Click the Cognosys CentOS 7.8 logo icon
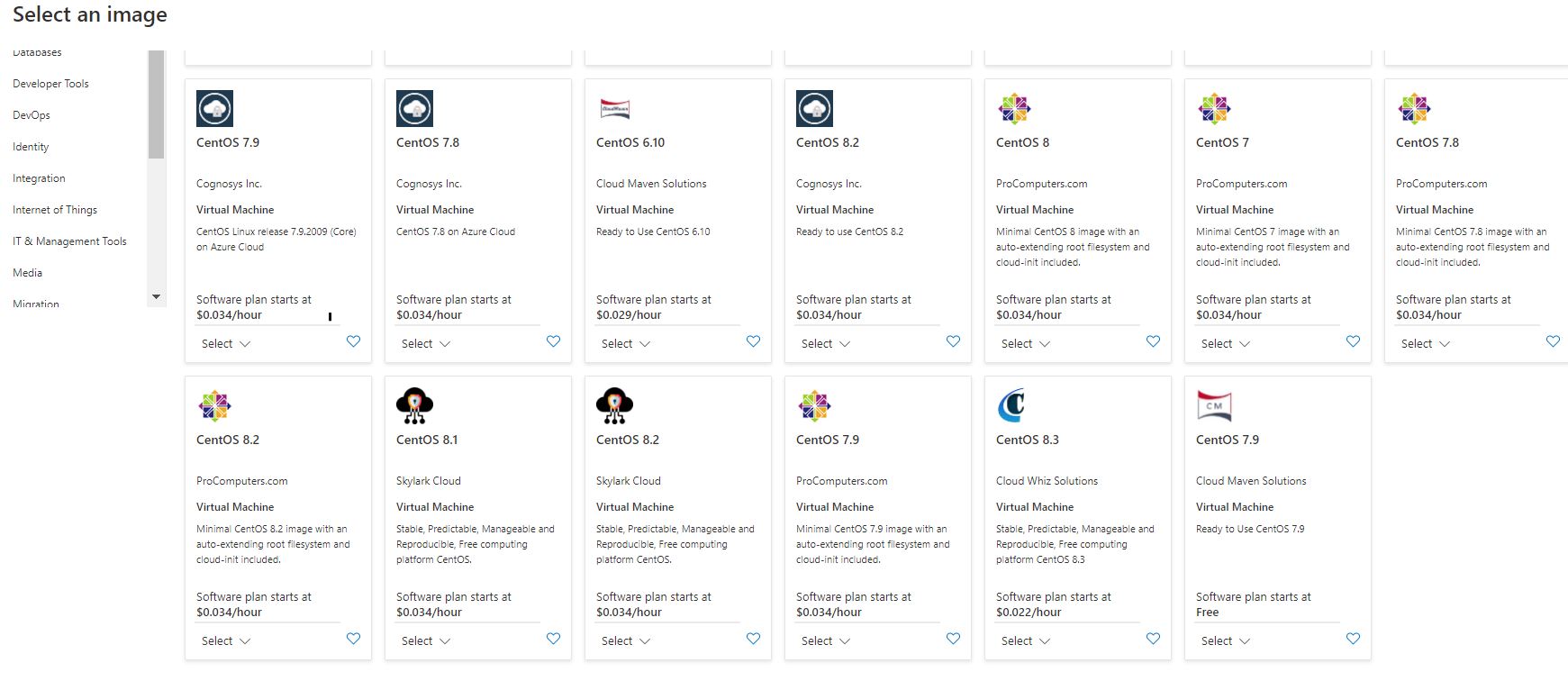 414,108
